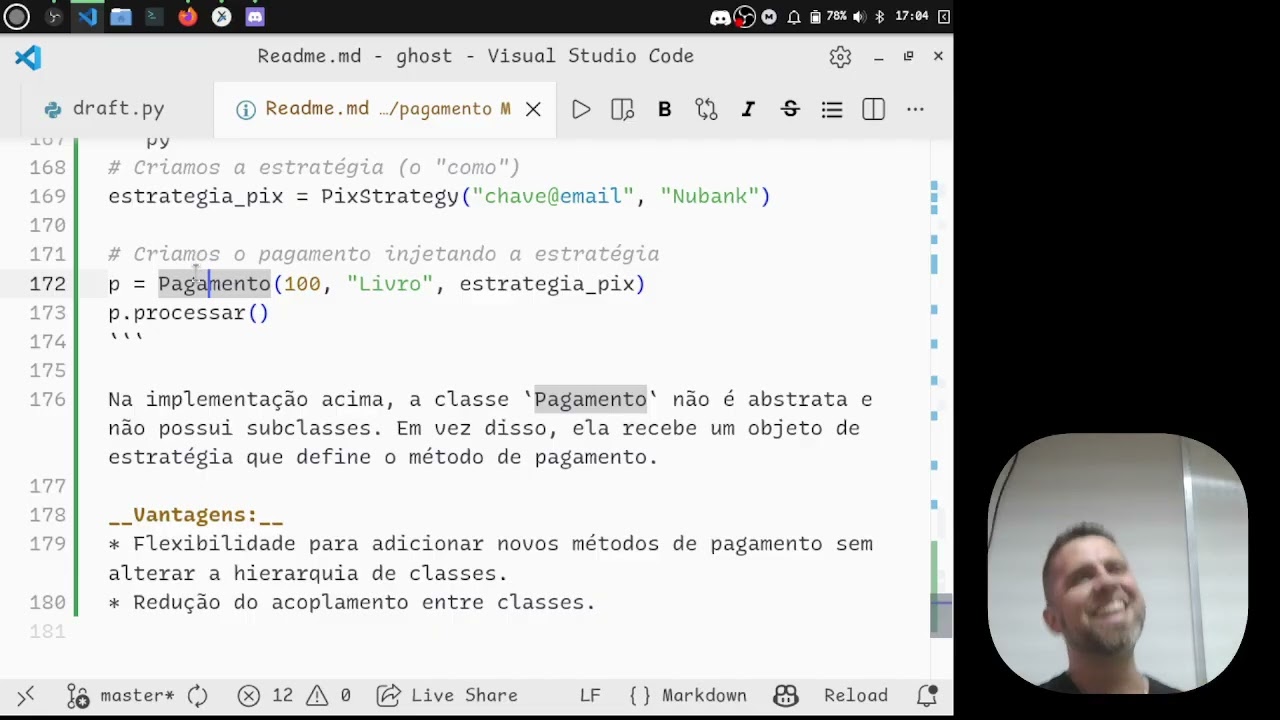This screenshot has width=1280, height=720.
Task: Toggle bold formatting in the editor toolbar
Action: pyautogui.click(x=665, y=109)
